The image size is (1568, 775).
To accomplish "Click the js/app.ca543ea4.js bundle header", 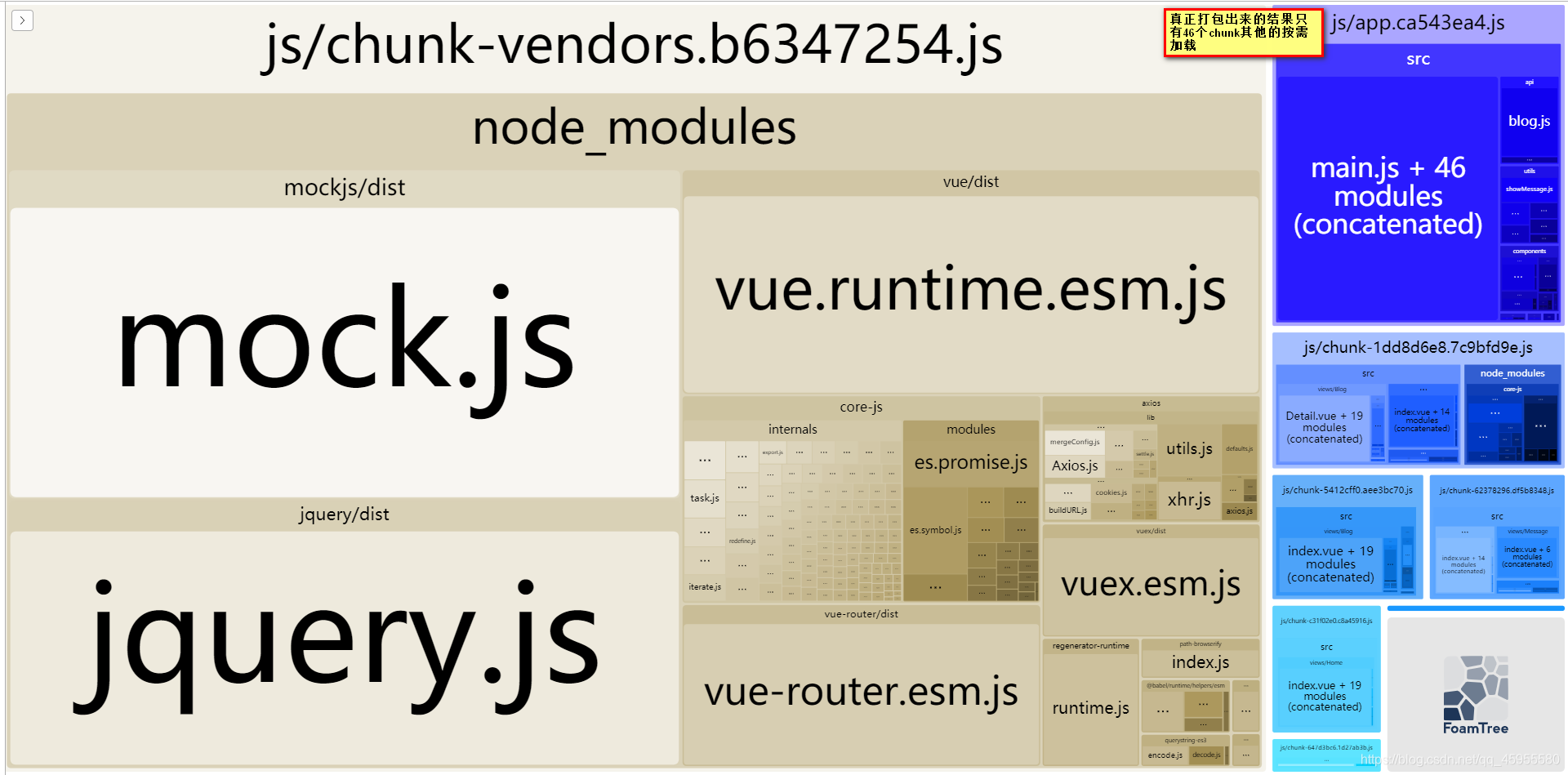I will 1418,23.
